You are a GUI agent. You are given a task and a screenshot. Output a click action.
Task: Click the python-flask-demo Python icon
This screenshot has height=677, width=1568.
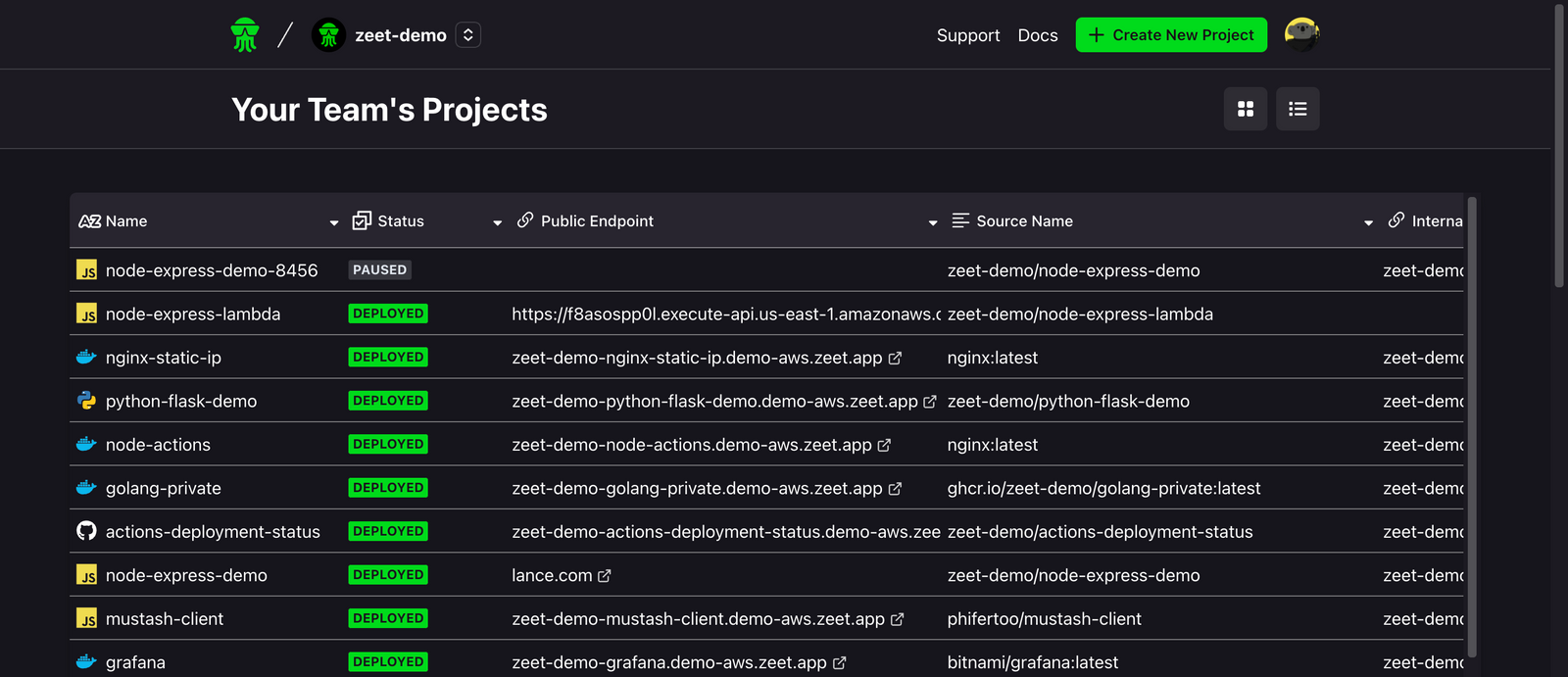pyautogui.click(x=86, y=401)
